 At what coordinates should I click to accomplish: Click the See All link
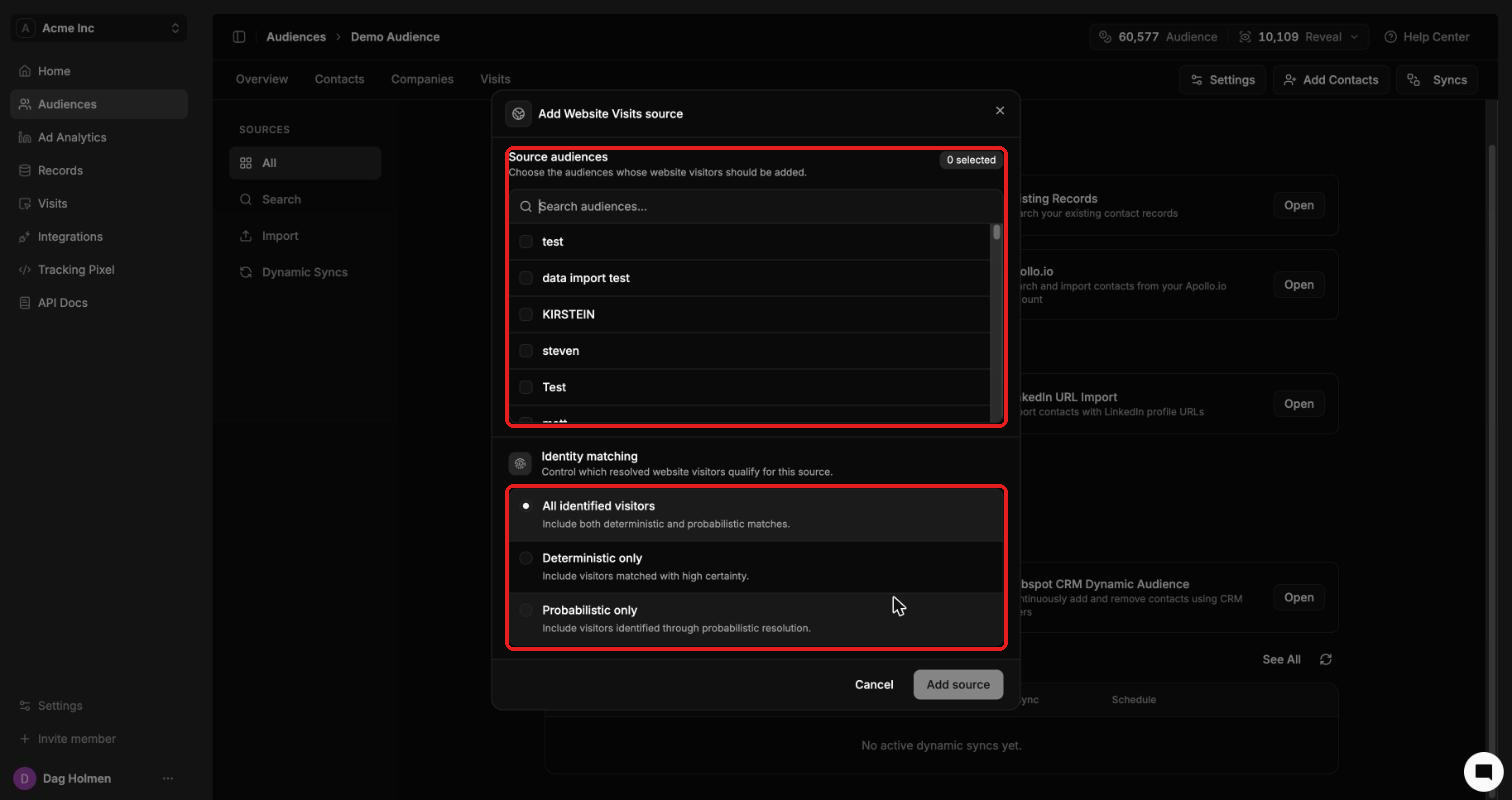[x=1281, y=660]
